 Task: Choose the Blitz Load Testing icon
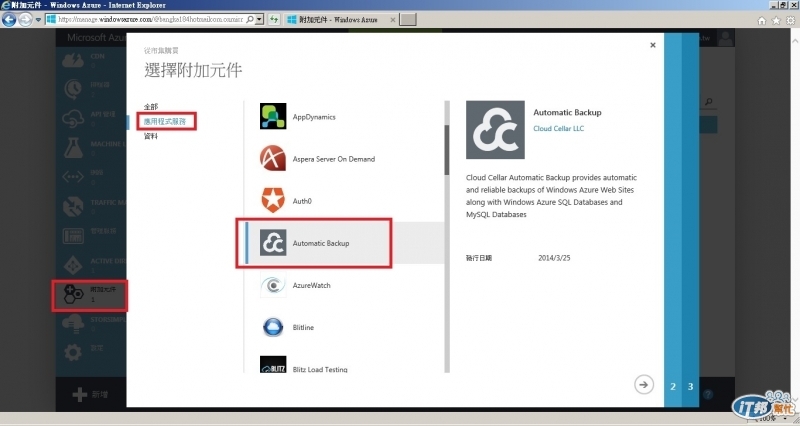(x=273, y=364)
